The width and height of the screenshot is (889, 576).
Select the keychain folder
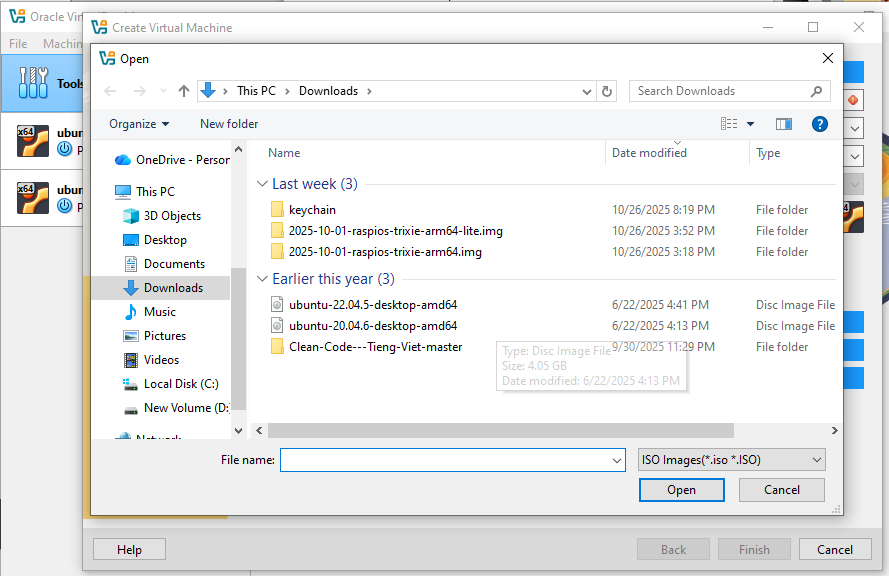point(312,210)
